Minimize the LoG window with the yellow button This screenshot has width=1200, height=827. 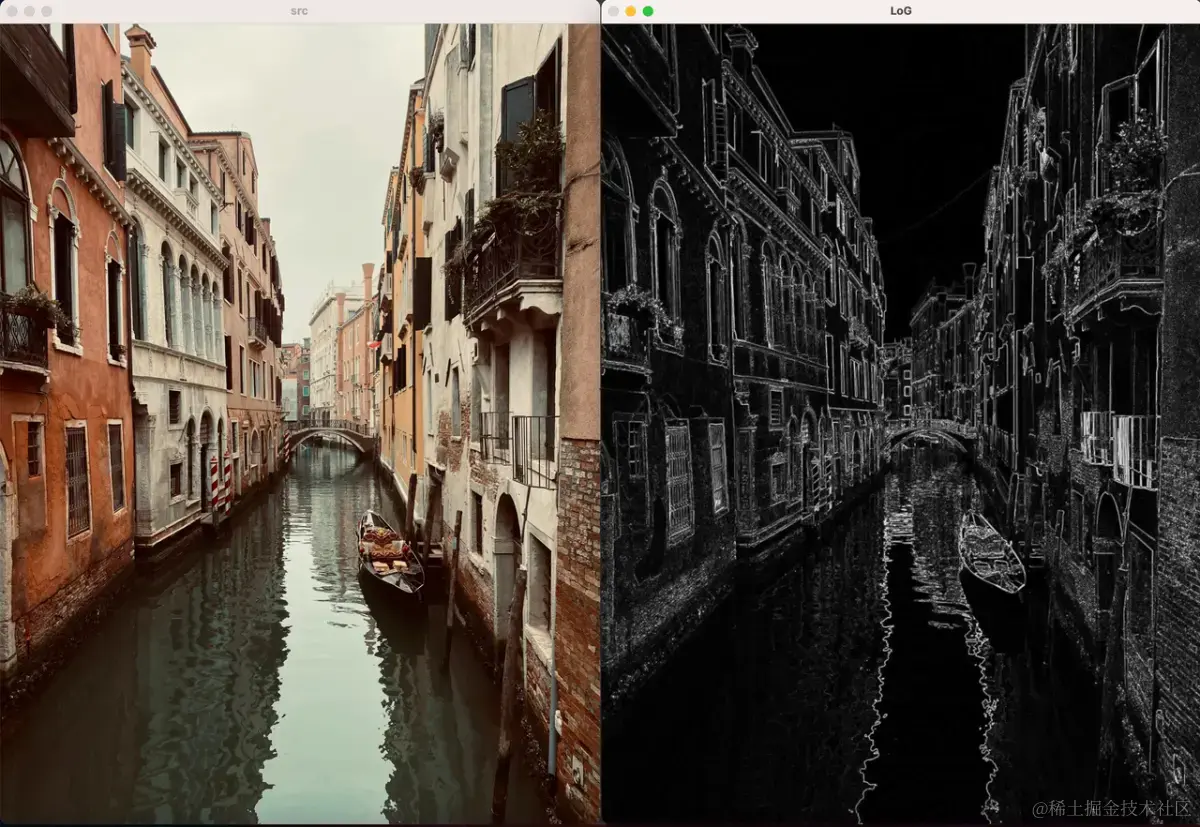(x=630, y=10)
